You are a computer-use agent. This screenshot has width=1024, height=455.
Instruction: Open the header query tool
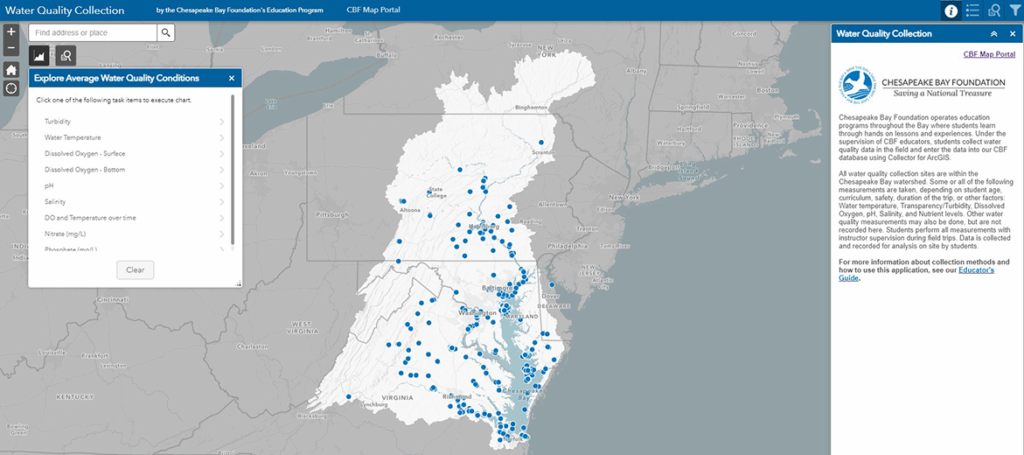point(994,10)
